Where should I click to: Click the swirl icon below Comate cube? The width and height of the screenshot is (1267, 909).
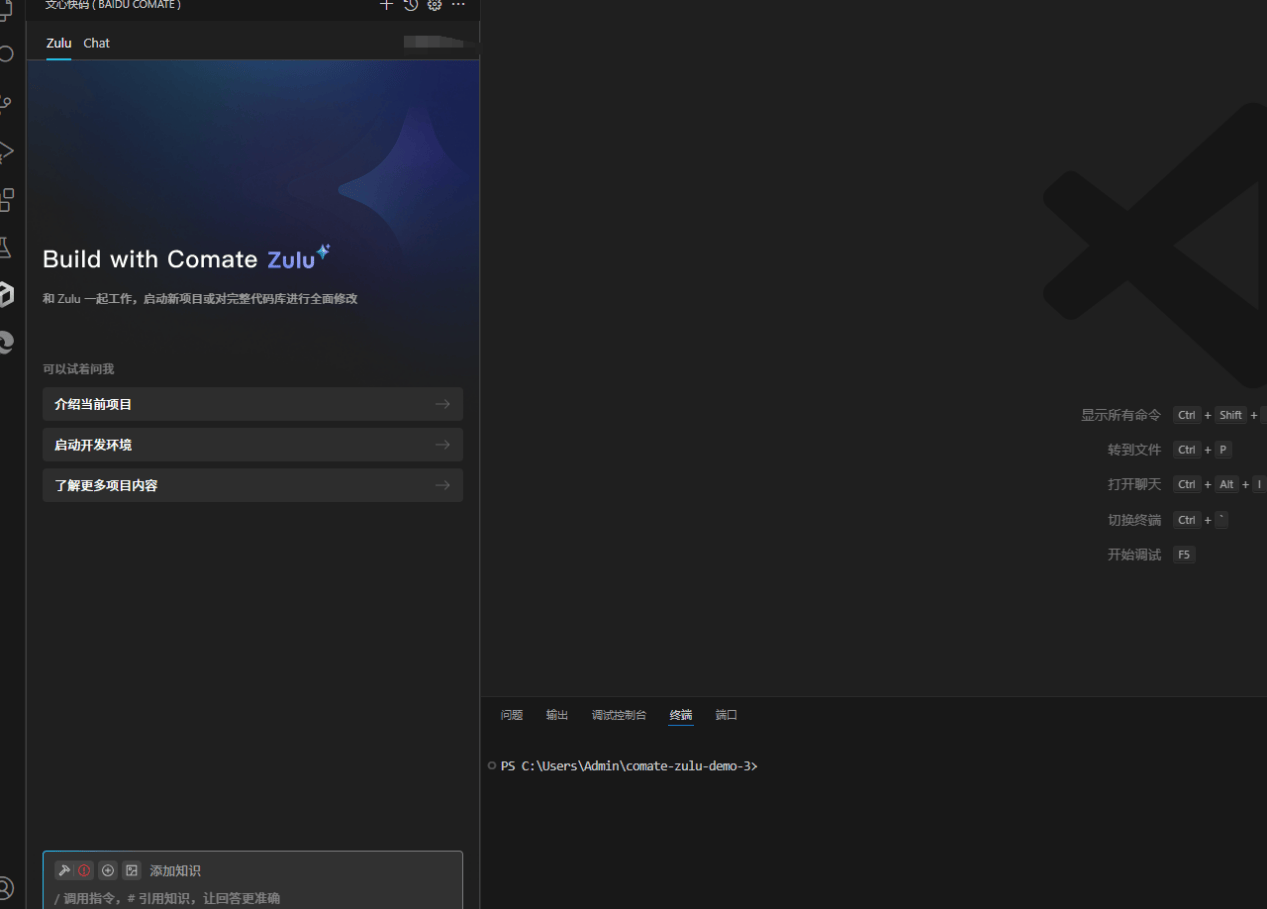pos(6,342)
